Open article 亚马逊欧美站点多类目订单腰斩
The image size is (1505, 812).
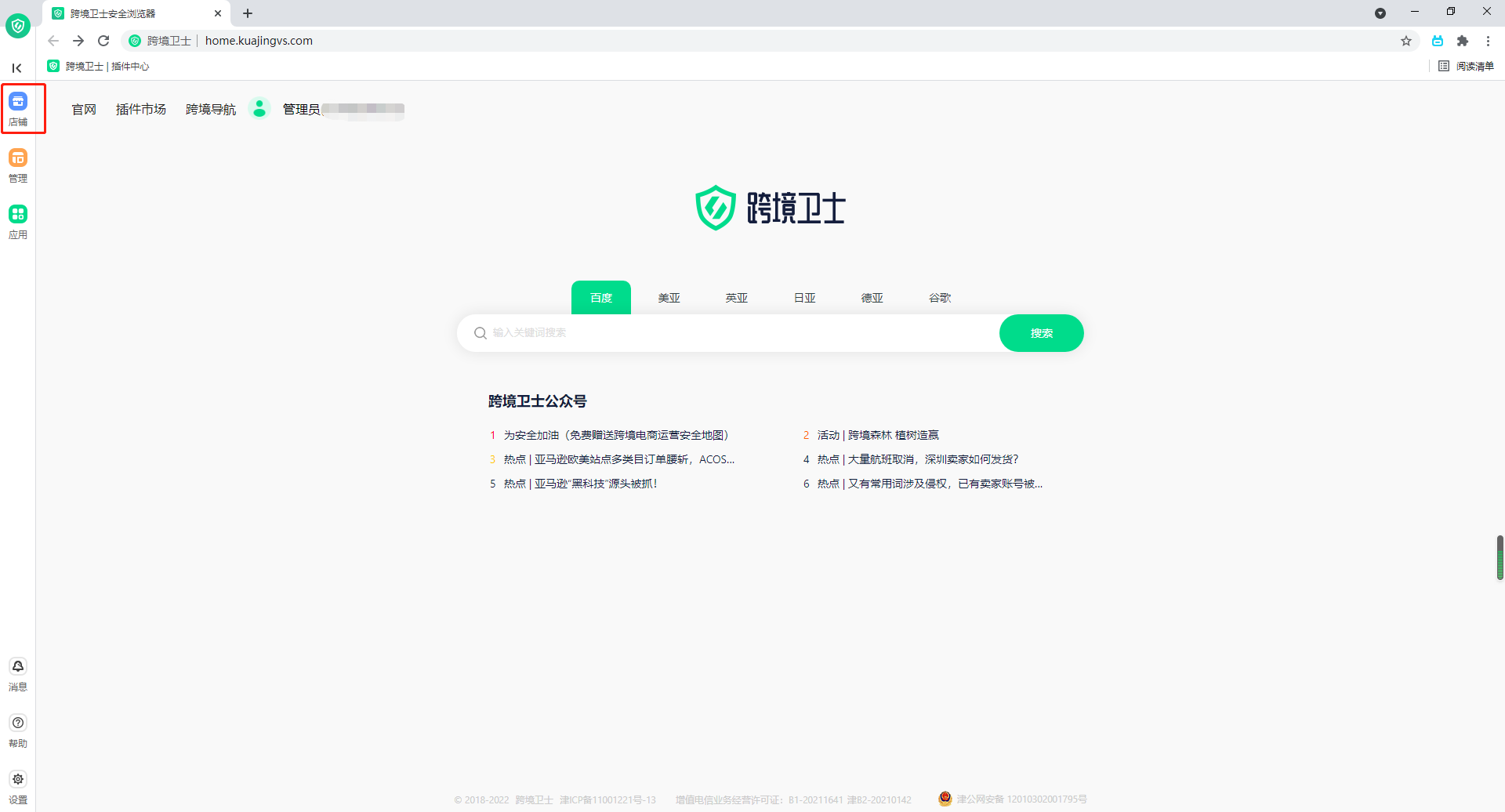tap(619, 459)
